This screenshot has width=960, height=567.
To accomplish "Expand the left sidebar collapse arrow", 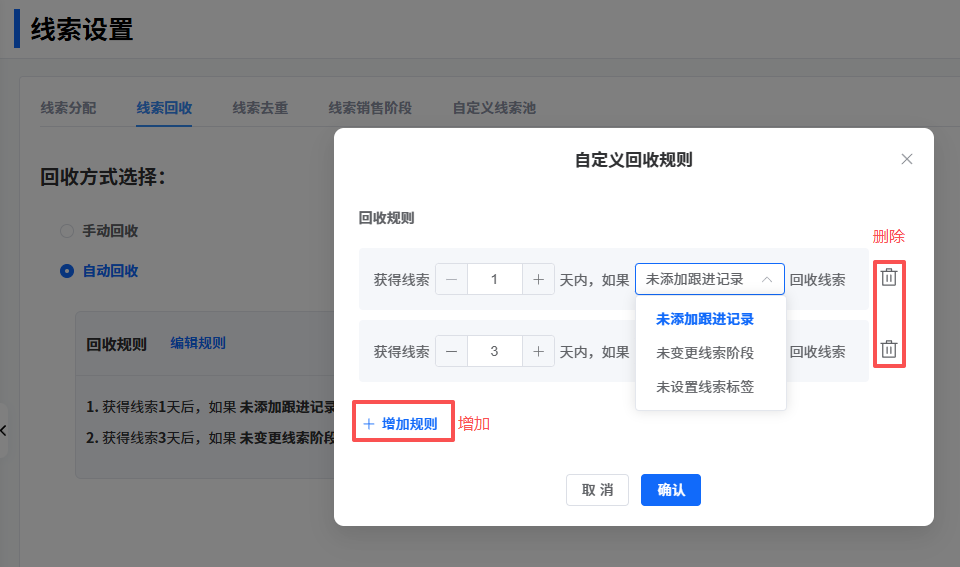I will tap(4, 430).
